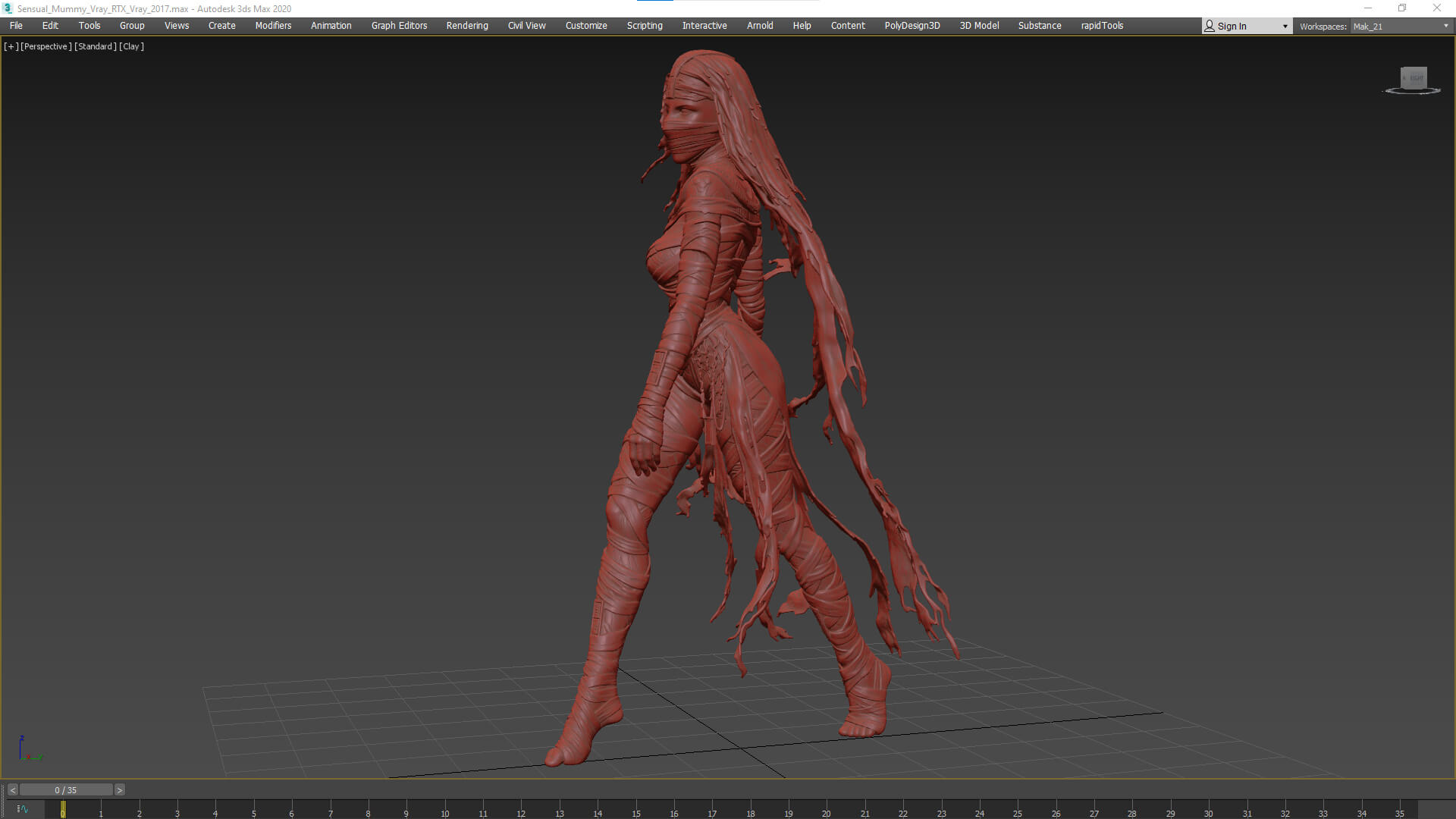Open the Workspaces Mak_21 dropdown

(1401, 27)
